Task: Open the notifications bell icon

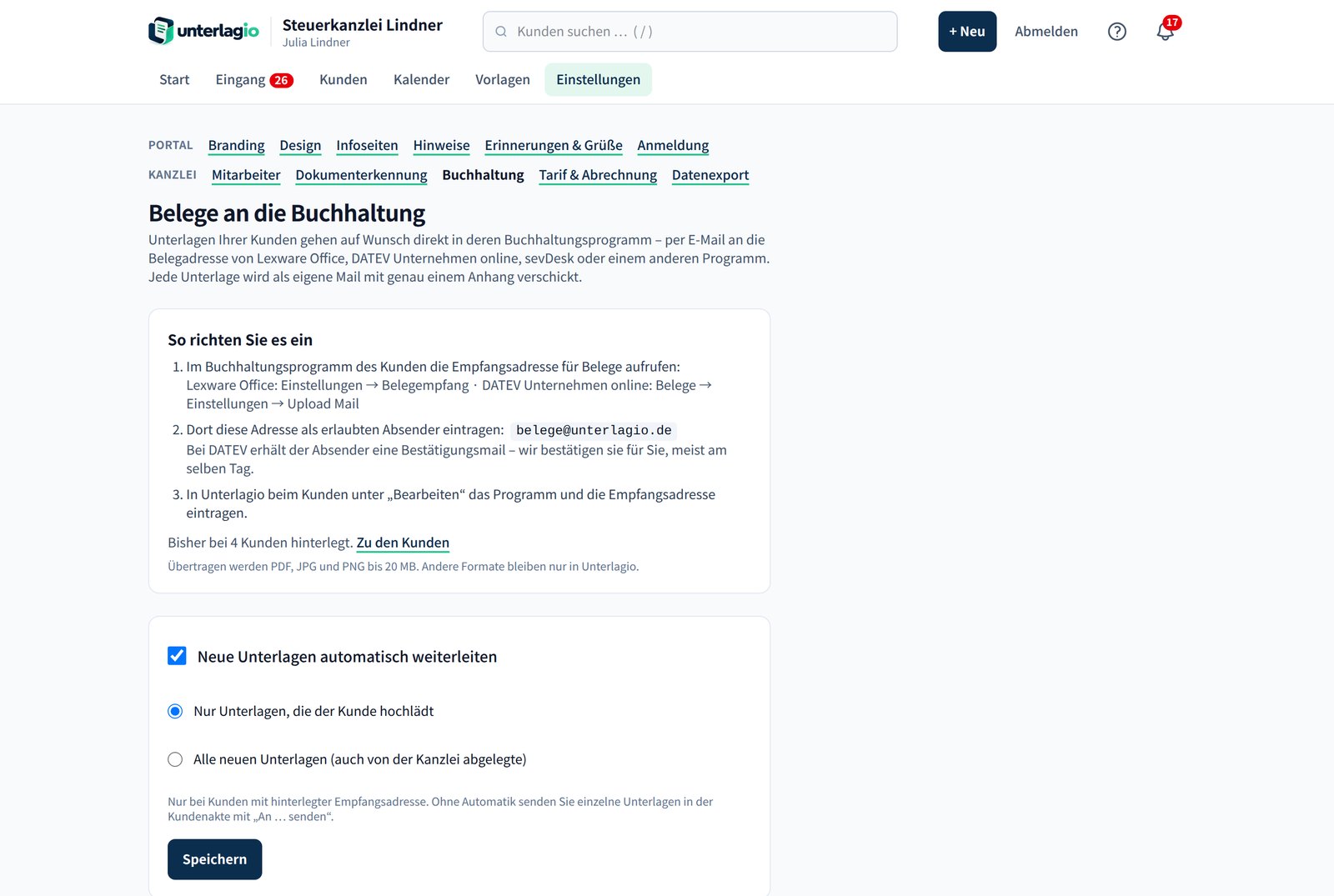Action: (x=1166, y=32)
